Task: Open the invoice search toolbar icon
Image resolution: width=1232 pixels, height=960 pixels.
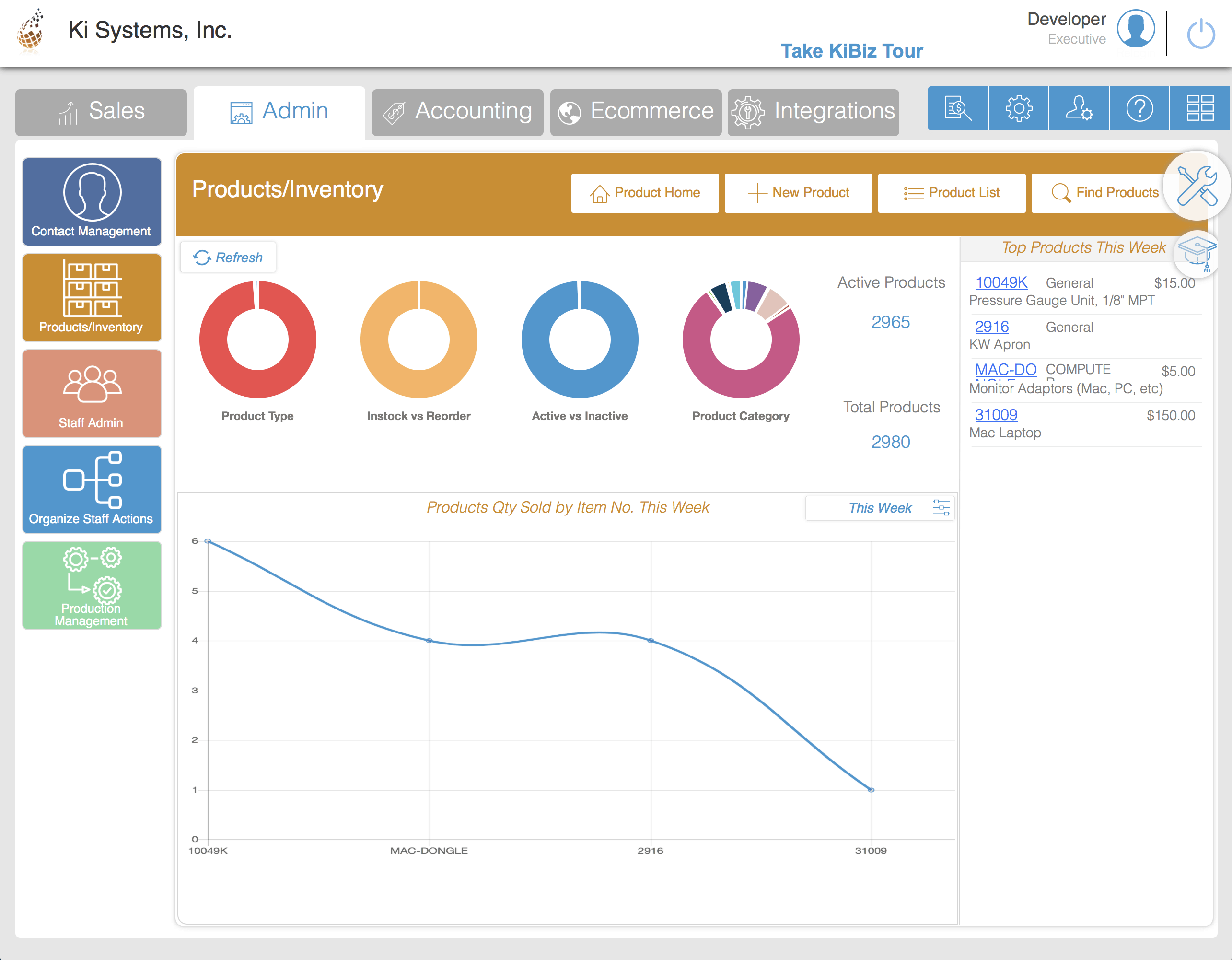Action: click(x=957, y=108)
